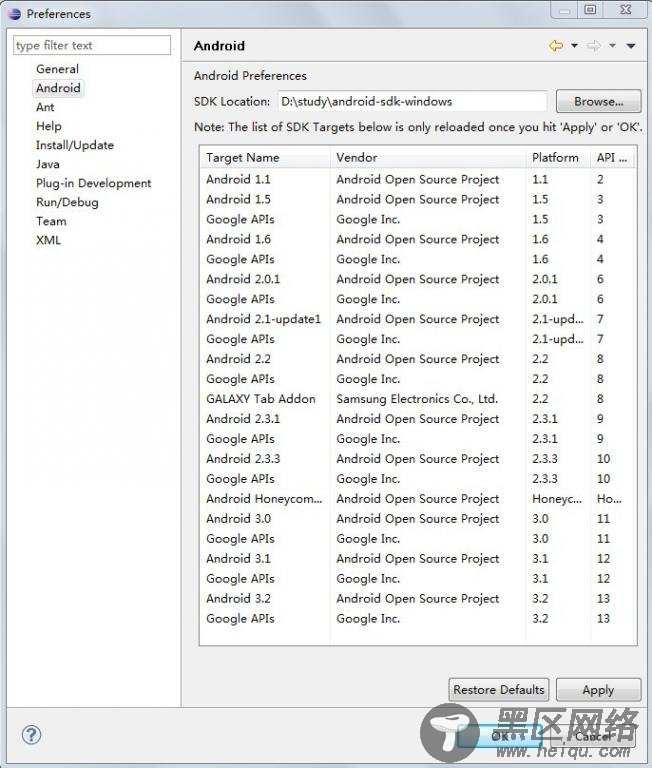652x768 pixels.
Task: Open the forward history dropdown arrow
Action: click(x=612, y=46)
